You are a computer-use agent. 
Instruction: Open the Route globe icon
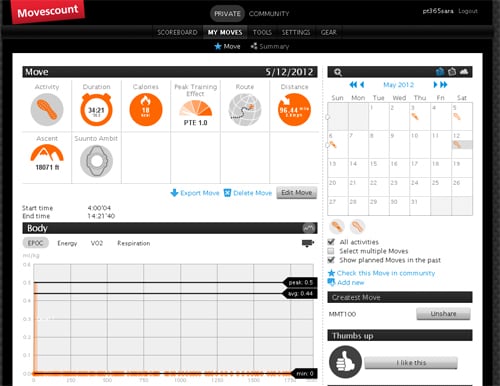(x=245, y=110)
